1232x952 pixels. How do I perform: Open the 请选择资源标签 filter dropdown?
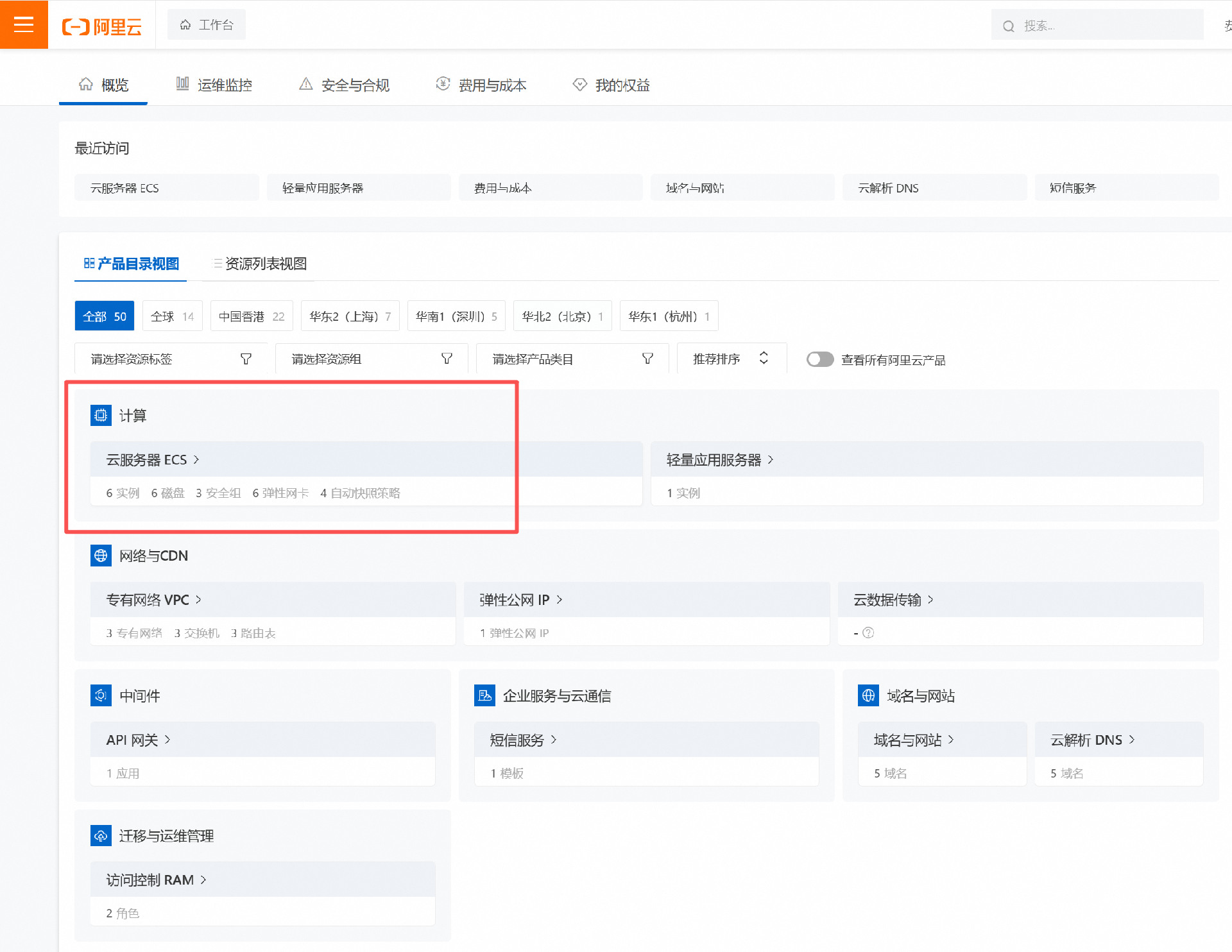171,359
